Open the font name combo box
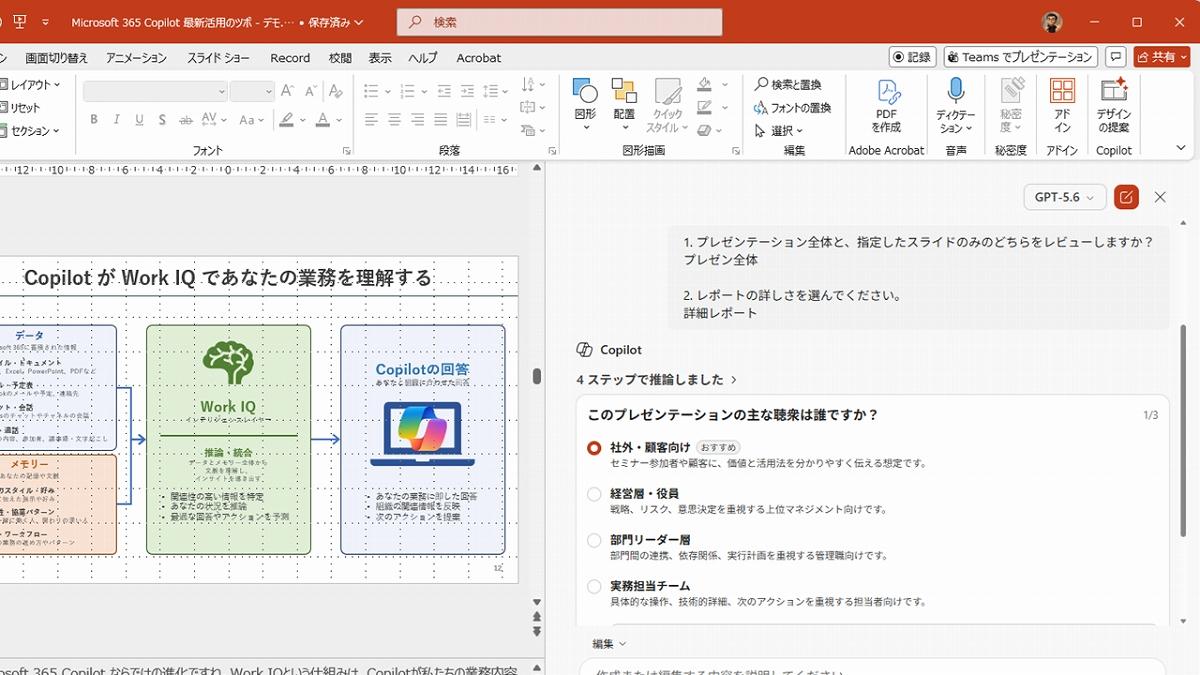1200x675 pixels. coord(156,91)
